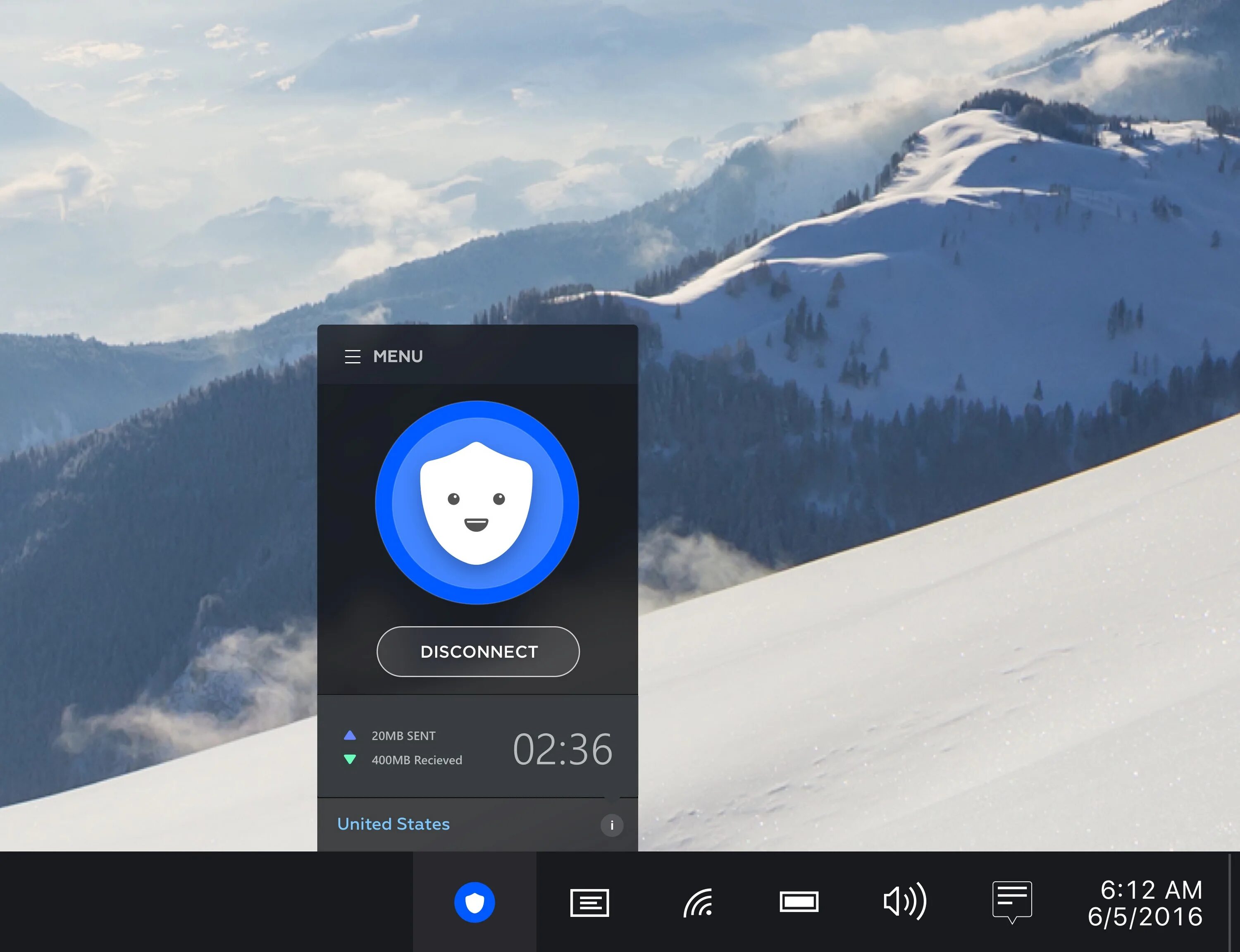Click the battery status tray icon
Viewport: 1240px width, 952px height.
tap(799, 902)
